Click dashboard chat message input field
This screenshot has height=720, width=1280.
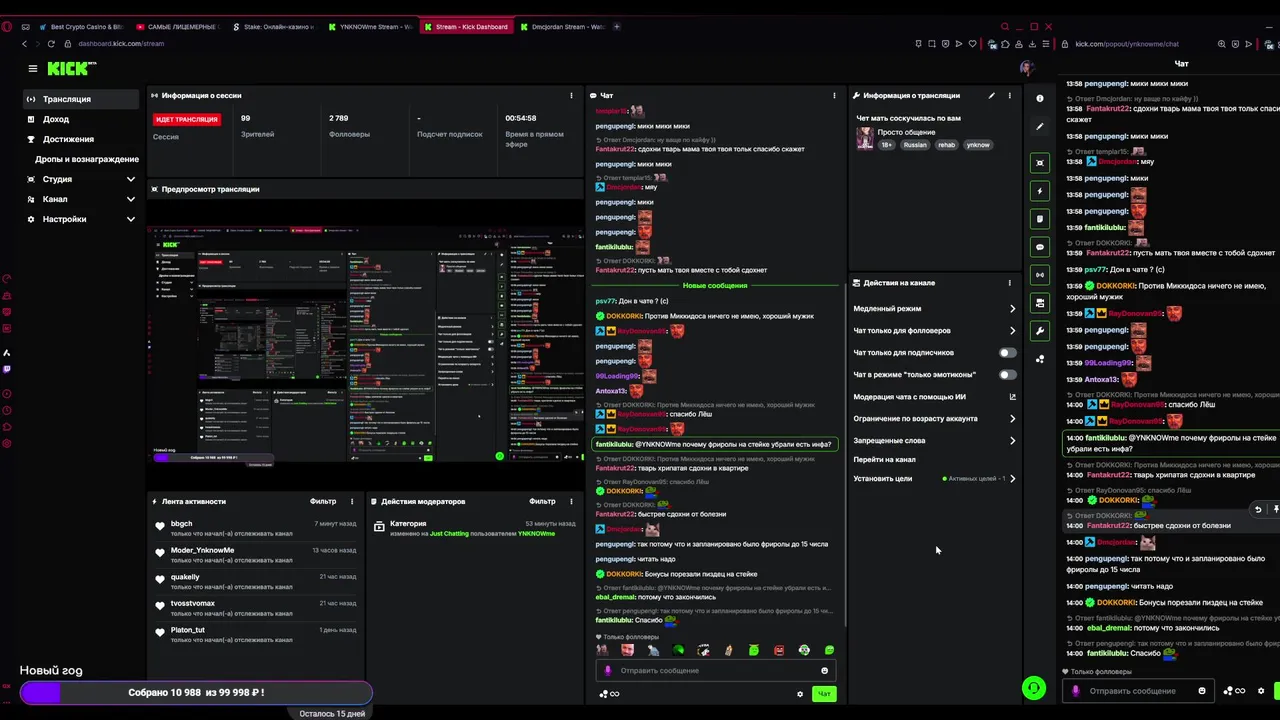pos(715,670)
